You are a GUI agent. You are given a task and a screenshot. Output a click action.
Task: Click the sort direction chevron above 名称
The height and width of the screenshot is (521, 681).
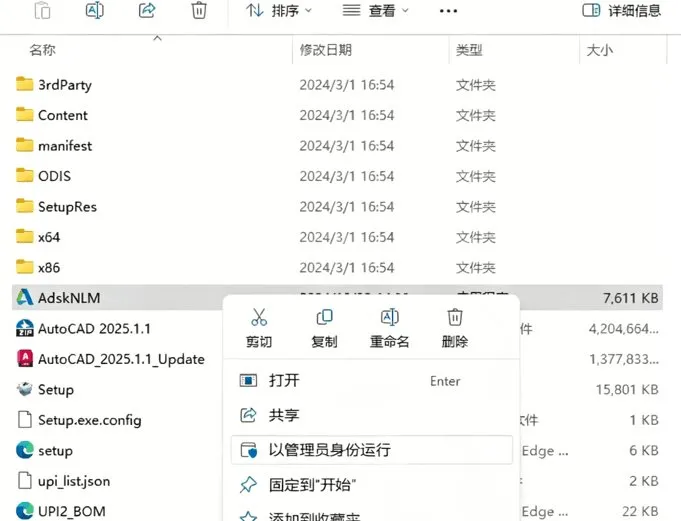pyautogui.click(x=157, y=38)
